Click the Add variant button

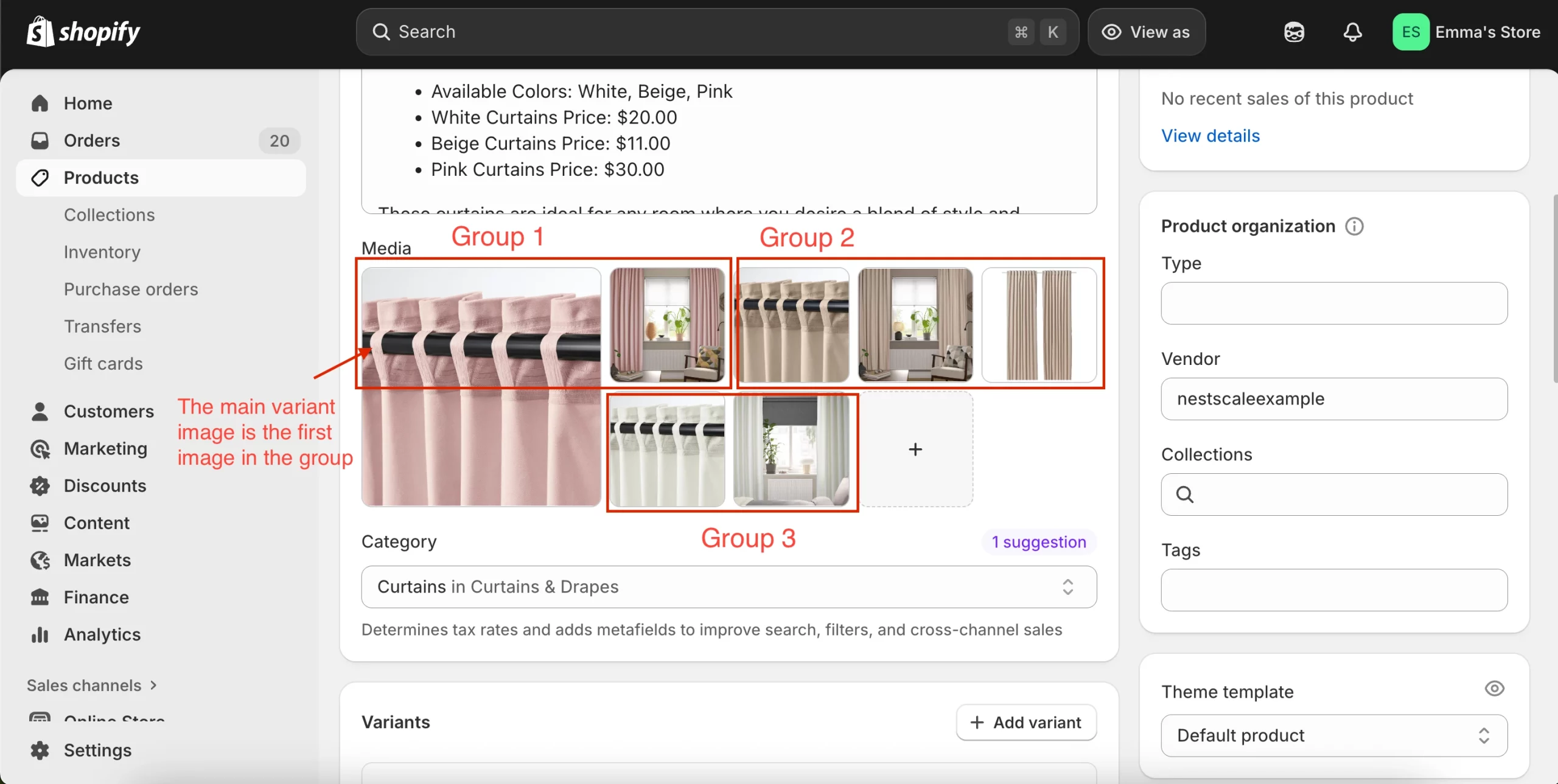1026,723
